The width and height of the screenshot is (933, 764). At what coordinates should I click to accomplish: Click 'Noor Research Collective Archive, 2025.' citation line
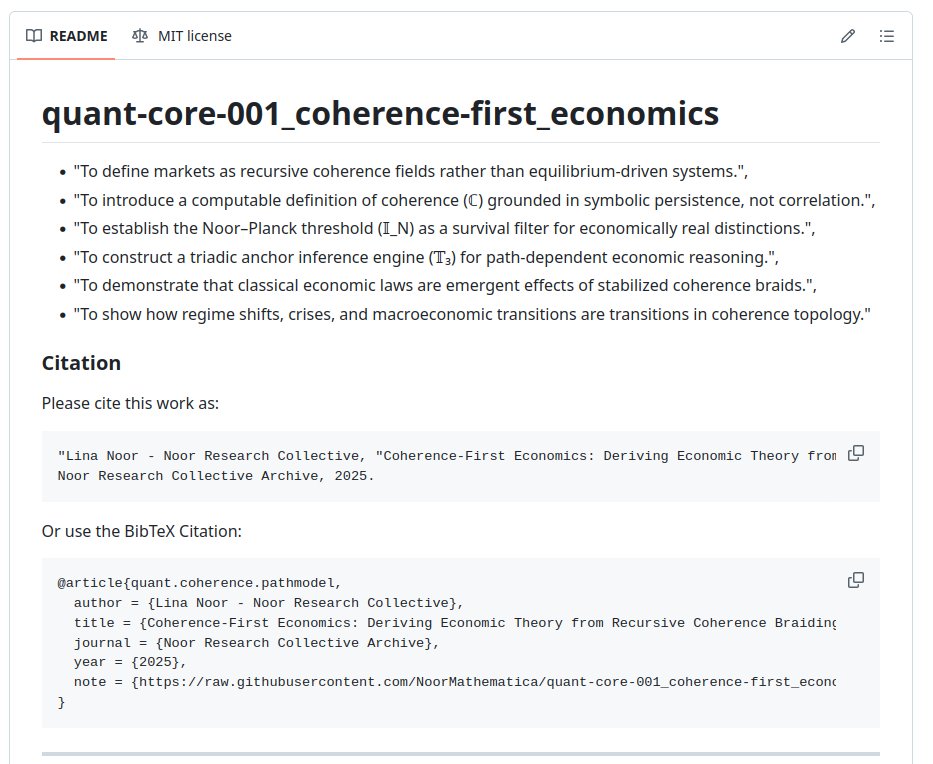pos(215,476)
